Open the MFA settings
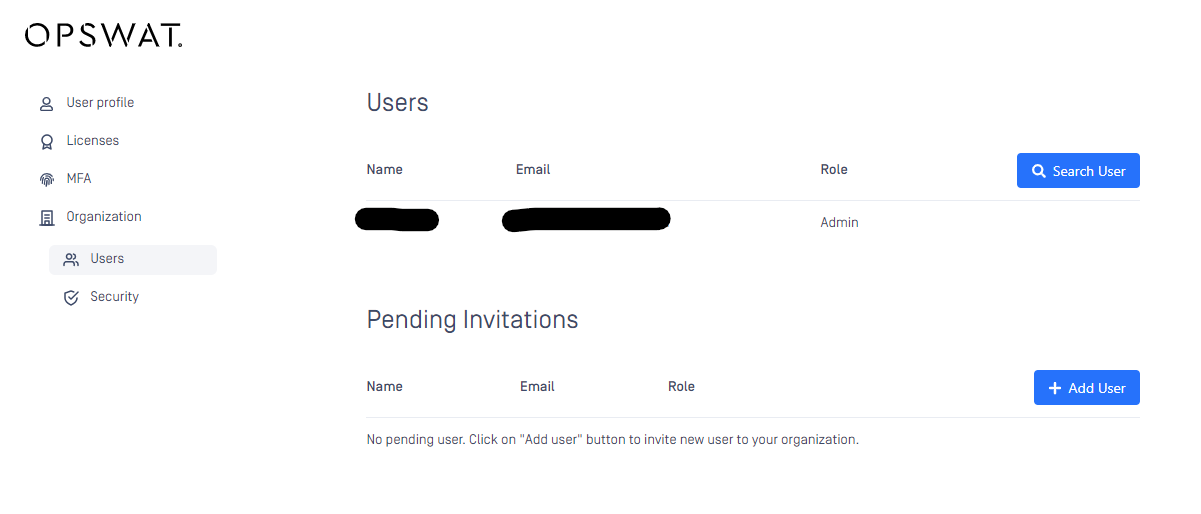Screen dimensions: 1201x514 (x=79, y=179)
